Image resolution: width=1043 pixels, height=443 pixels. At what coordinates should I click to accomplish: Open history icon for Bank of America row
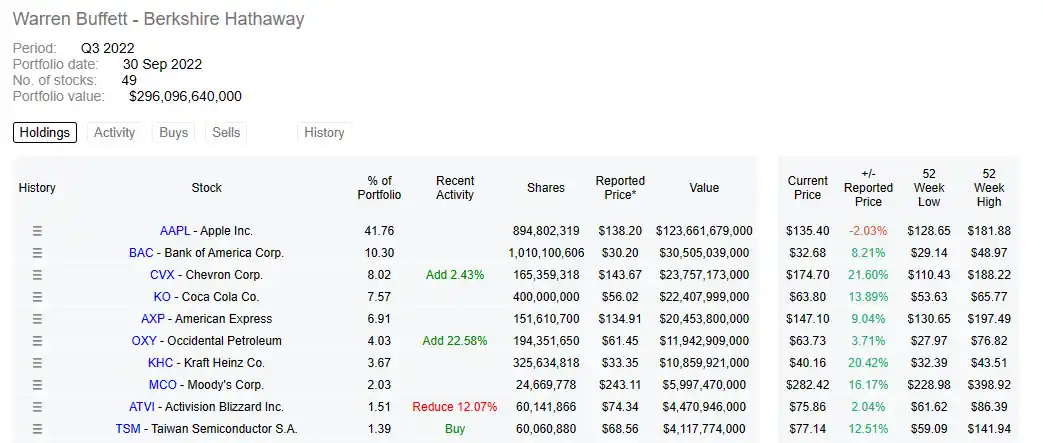tap(37, 253)
